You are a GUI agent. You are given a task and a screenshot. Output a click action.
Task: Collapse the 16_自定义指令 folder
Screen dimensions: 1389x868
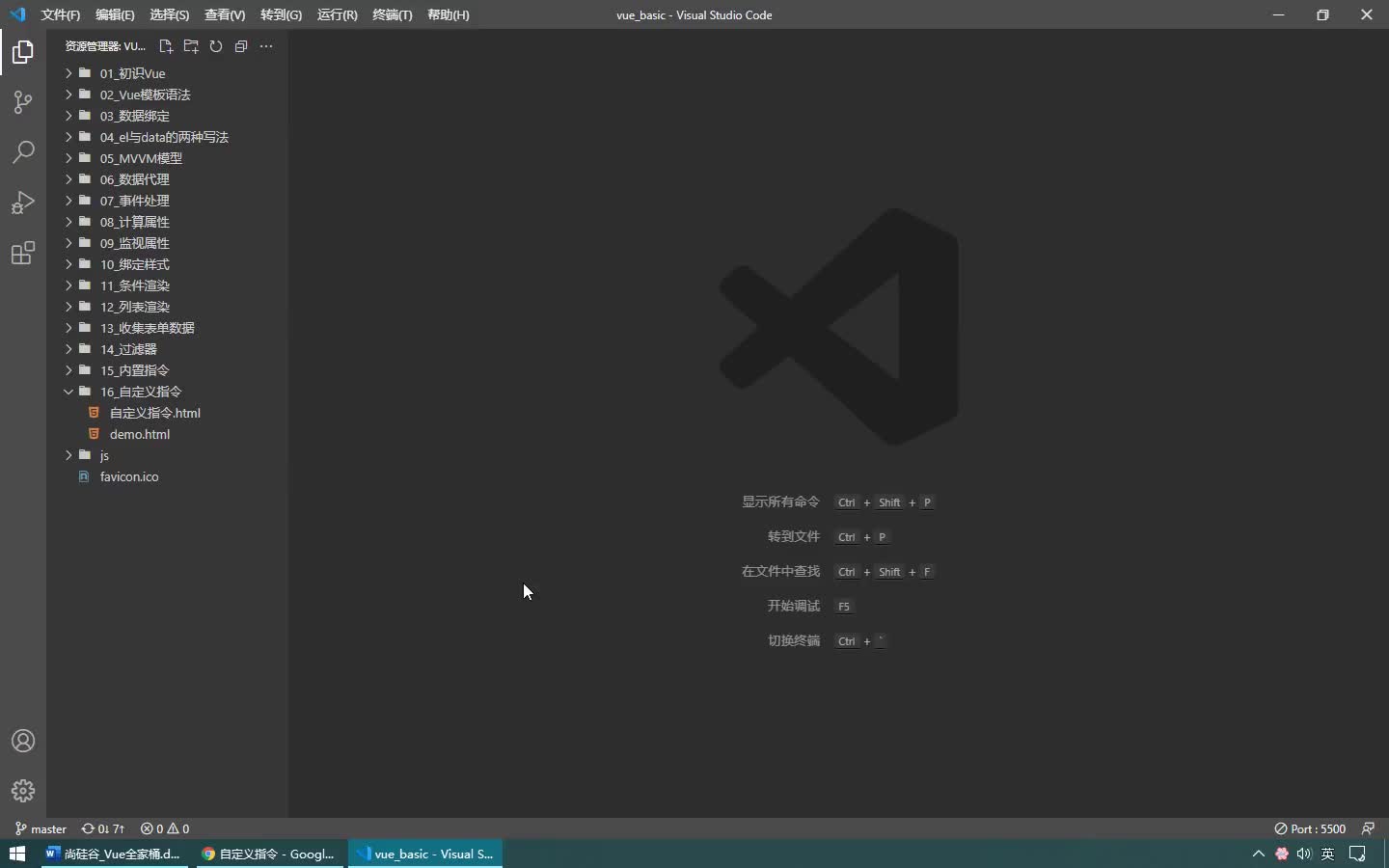168,392
